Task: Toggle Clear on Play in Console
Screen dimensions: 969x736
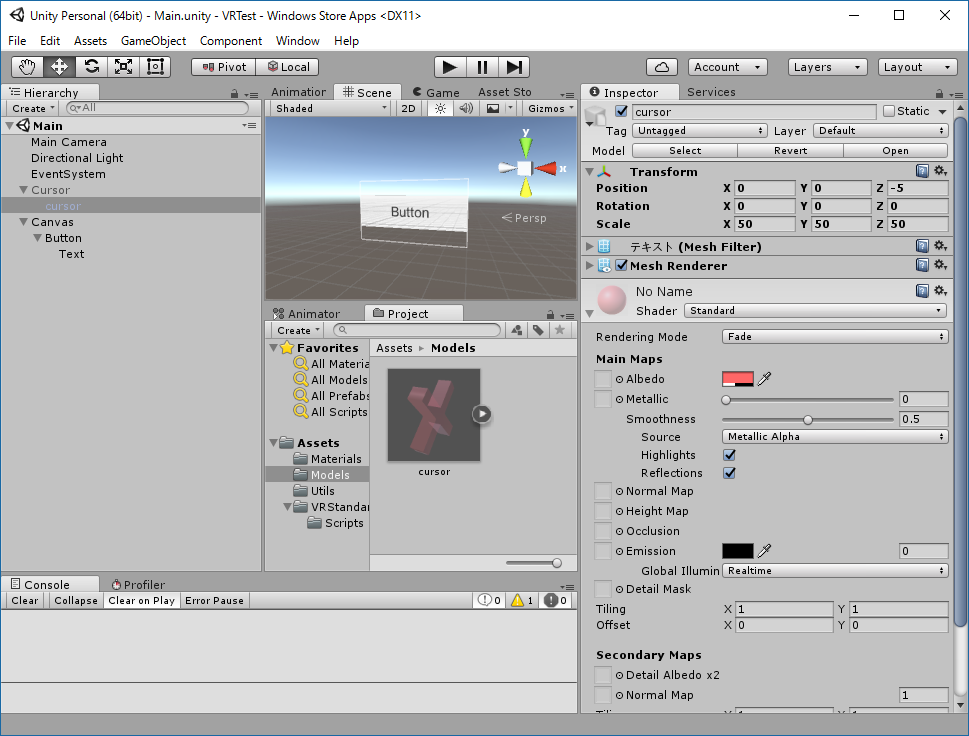Action: click(142, 601)
